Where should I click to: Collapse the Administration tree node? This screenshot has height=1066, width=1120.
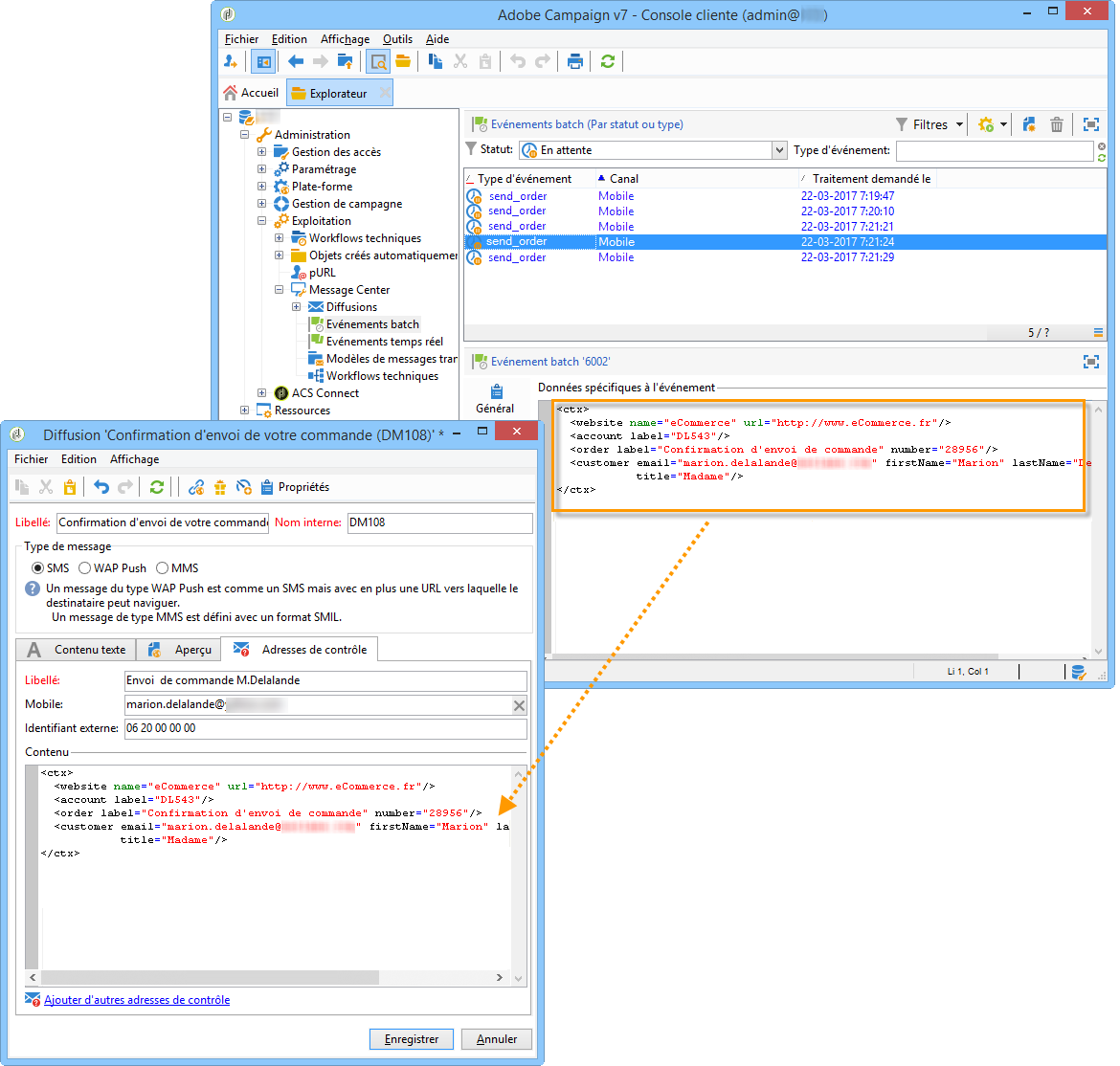coord(244,134)
